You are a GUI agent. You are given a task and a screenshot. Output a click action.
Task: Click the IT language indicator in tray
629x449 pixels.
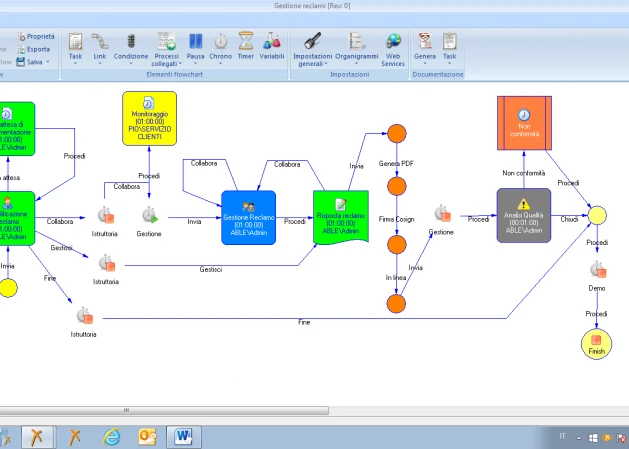coord(562,436)
